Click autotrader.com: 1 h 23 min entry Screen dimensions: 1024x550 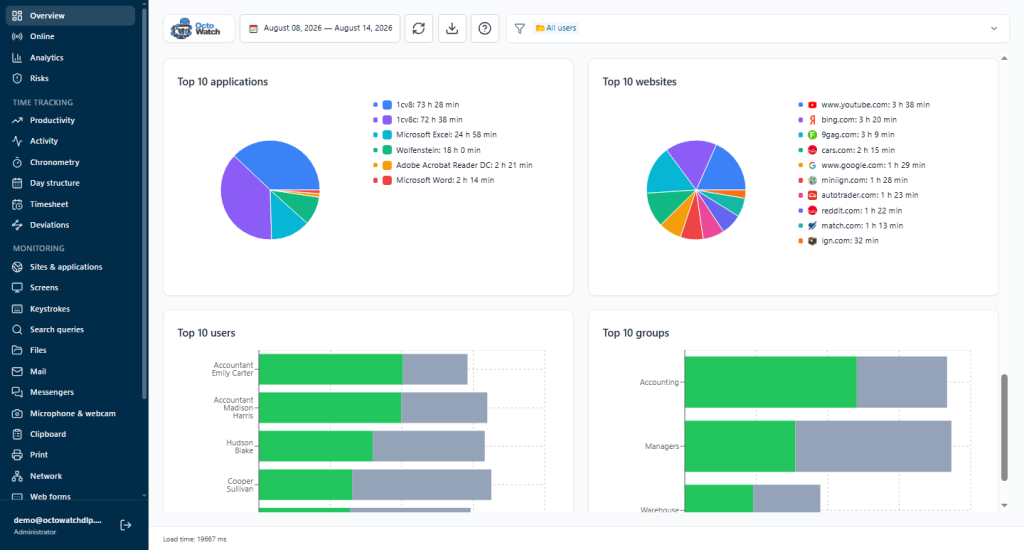coord(858,195)
